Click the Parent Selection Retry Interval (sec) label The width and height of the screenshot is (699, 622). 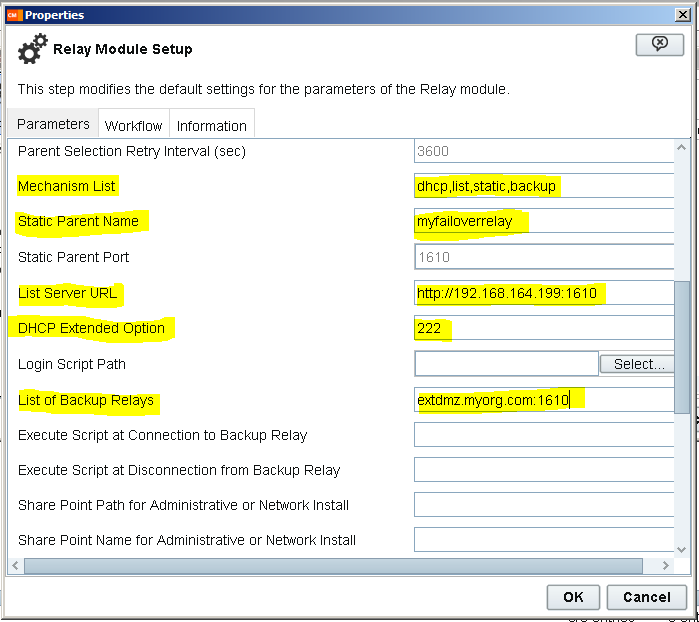pos(132,152)
